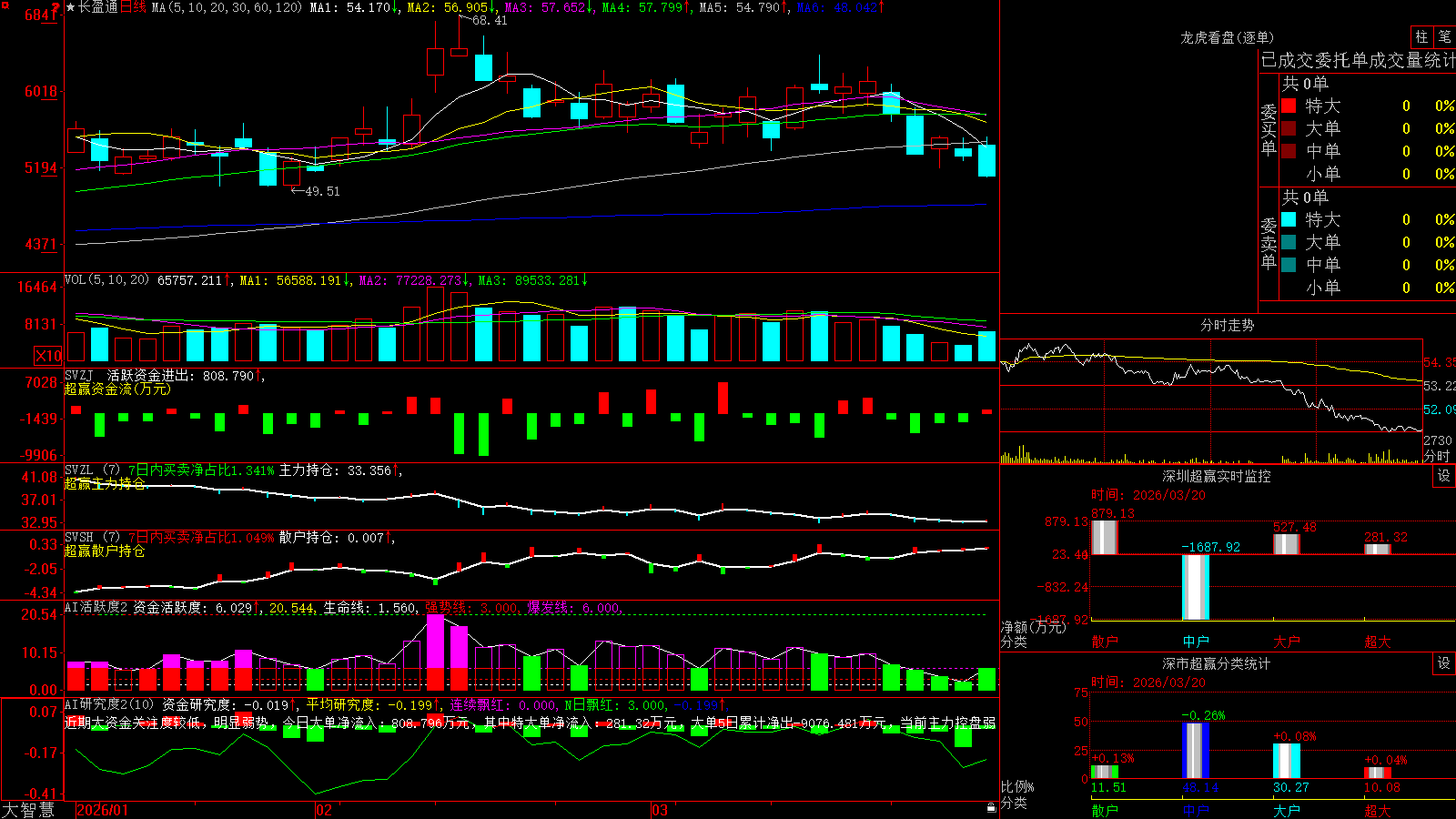Click the 2026/01 date marker on timeline
Screen dimensions: 1456x819
(103, 810)
